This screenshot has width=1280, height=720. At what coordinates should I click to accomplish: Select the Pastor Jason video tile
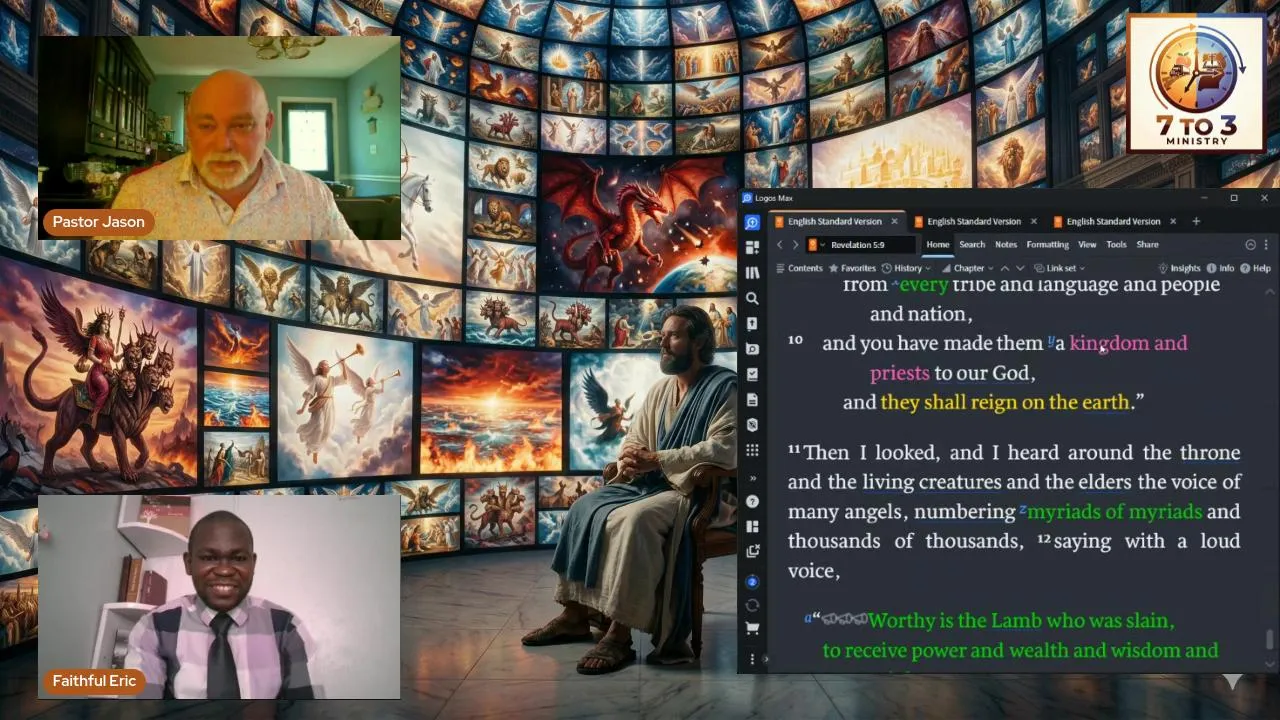pyautogui.click(x=219, y=138)
